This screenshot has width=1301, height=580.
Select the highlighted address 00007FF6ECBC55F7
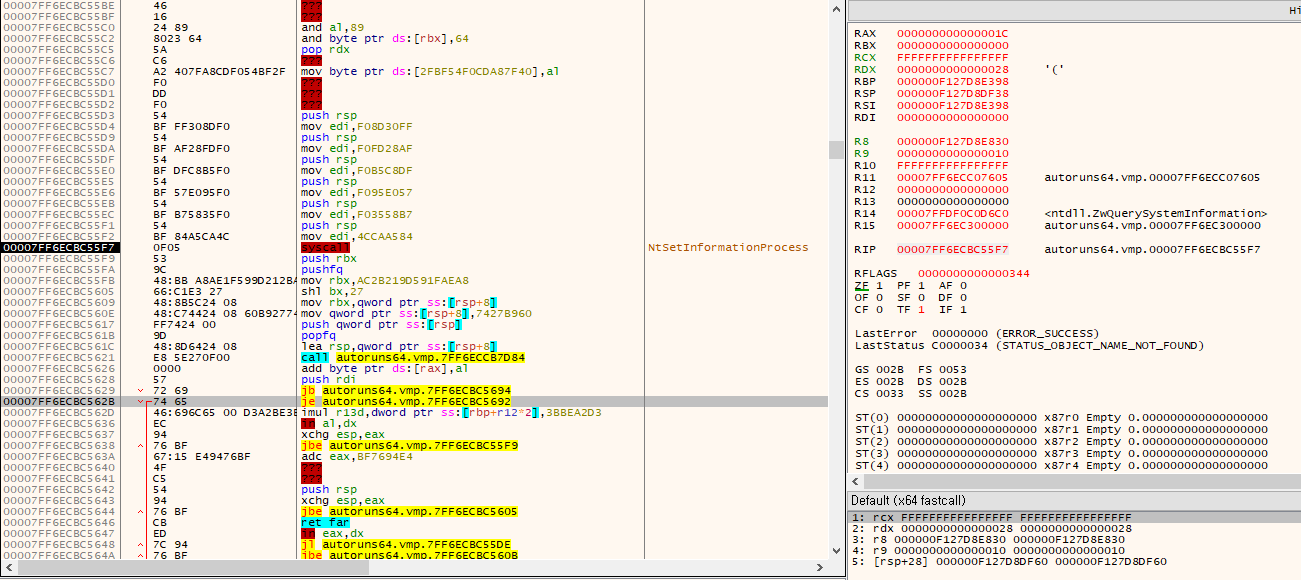click(x=58, y=247)
